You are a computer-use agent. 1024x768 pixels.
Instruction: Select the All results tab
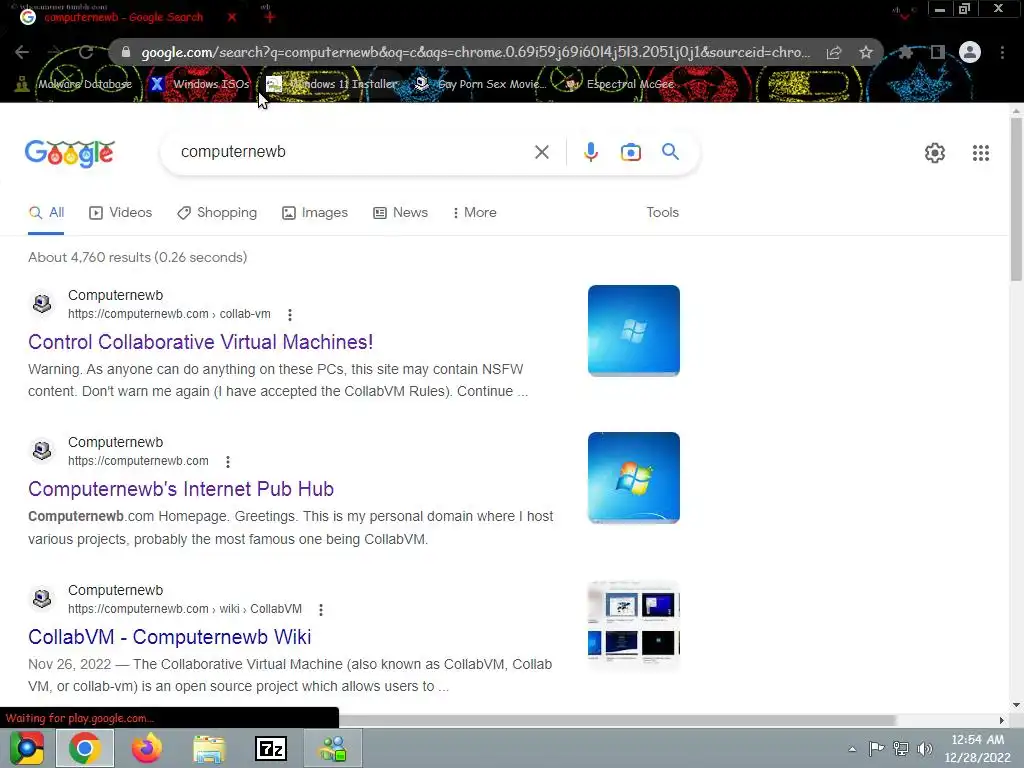point(46,212)
